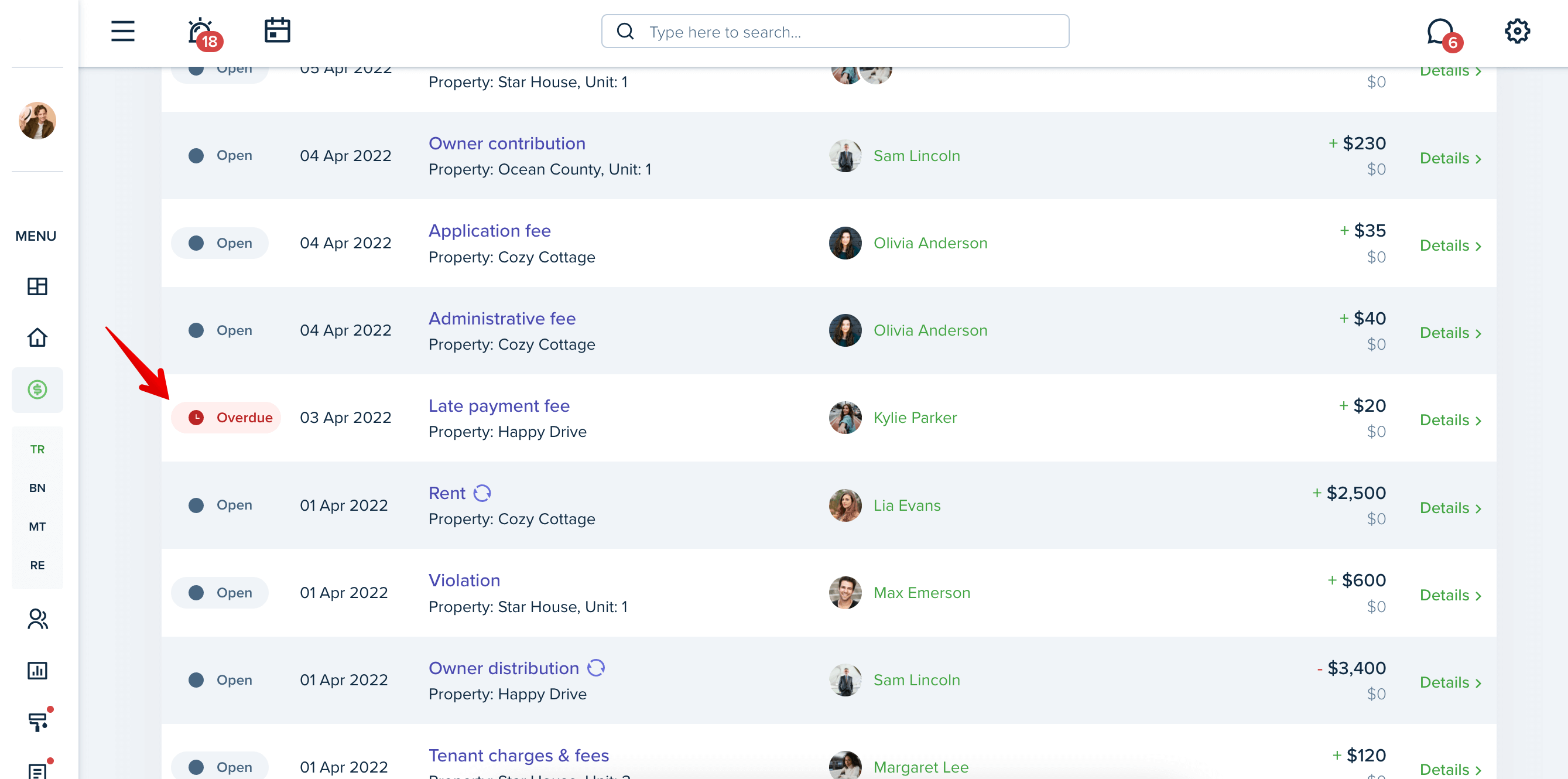
Task: Open Lia Evans contact
Action: point(907,505)
